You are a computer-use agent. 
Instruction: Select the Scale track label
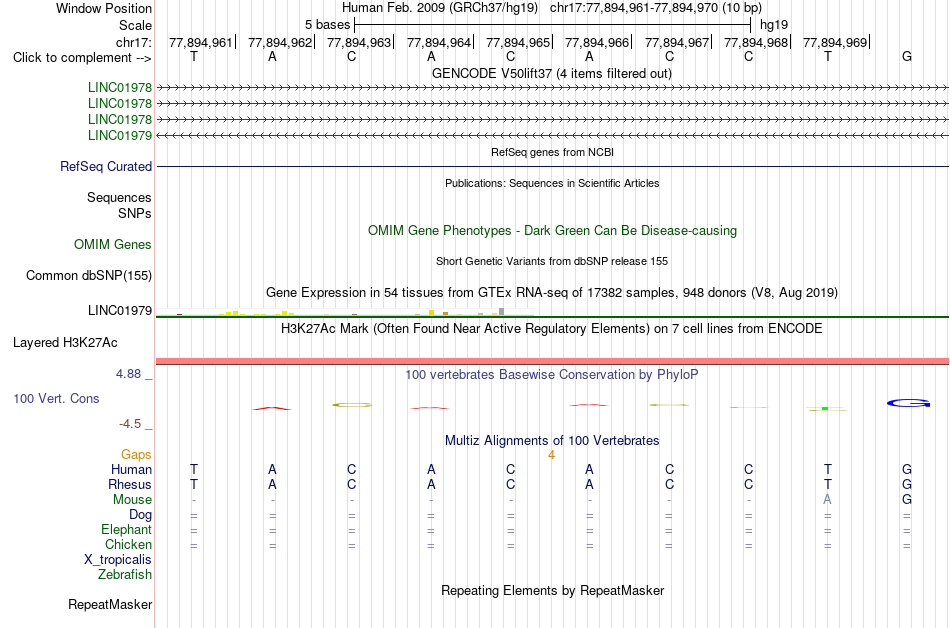[x=135, y=25]
